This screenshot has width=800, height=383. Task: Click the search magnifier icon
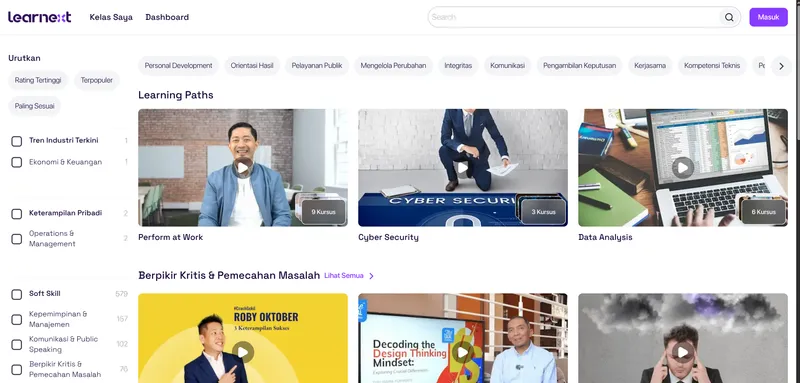click(x=729, y=17)
